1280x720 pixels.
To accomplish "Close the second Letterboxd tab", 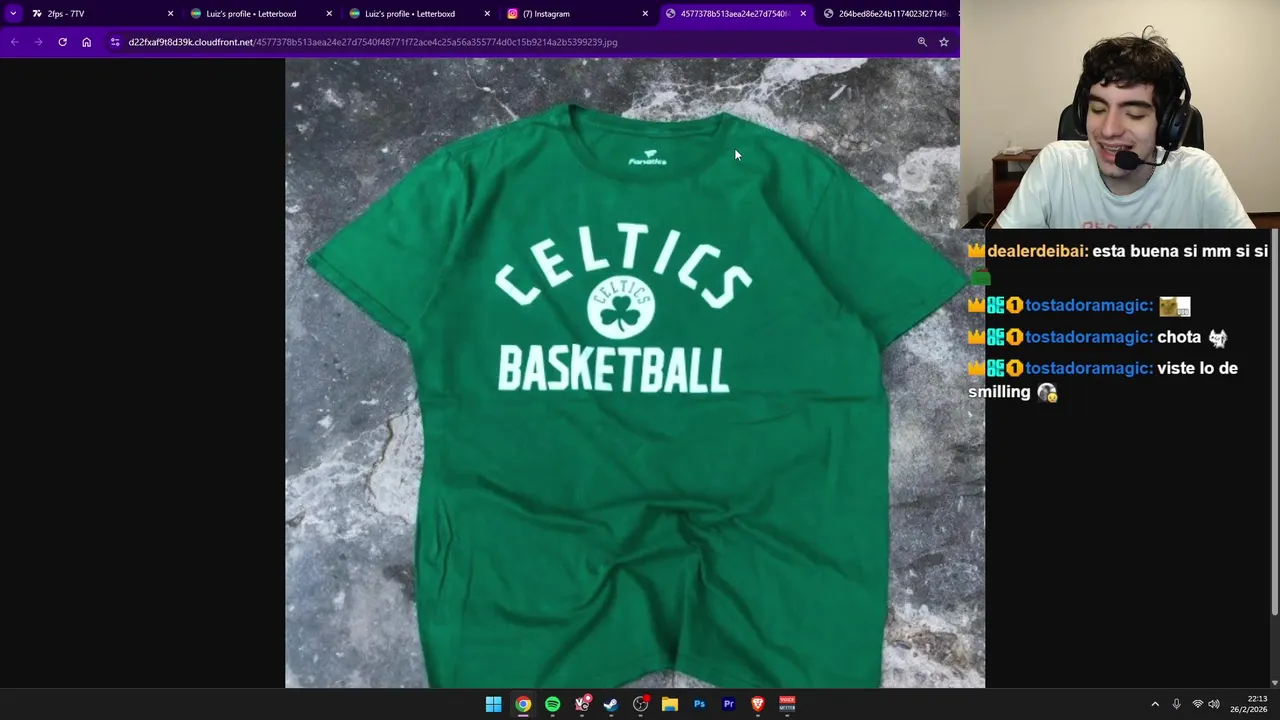I will 487,14.
